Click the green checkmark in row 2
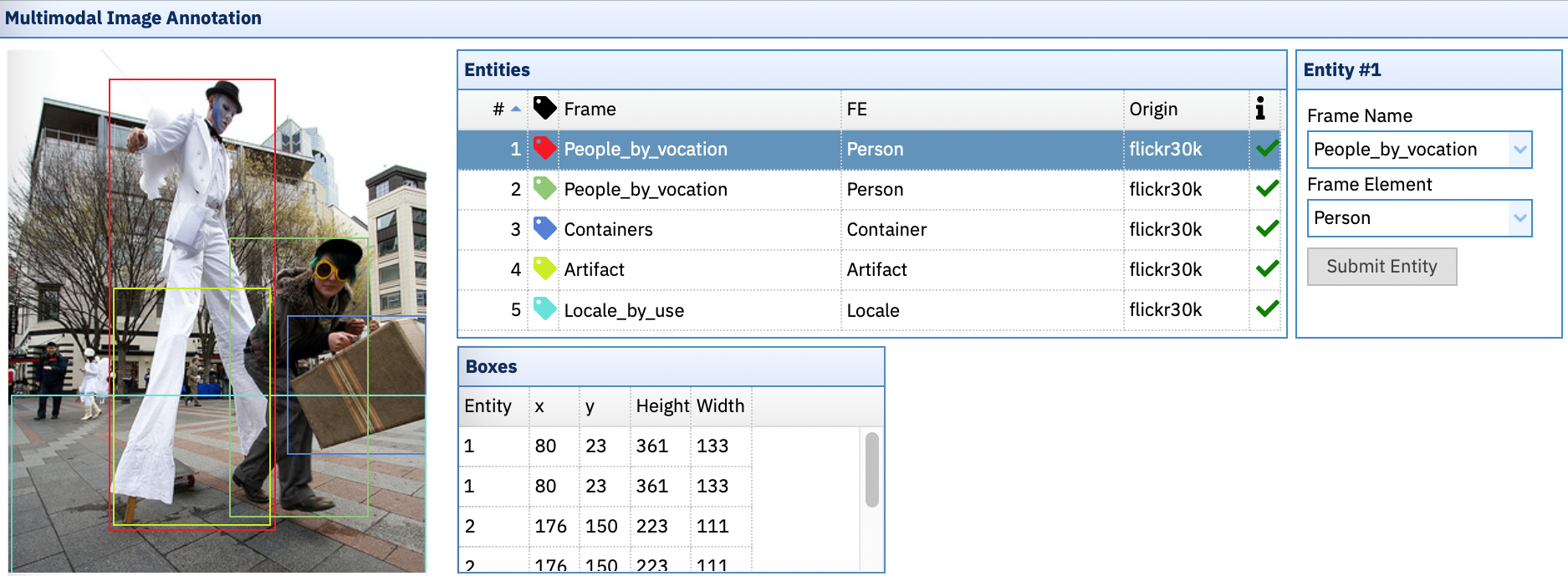The image size is (1568, 576). (1267, 189)
